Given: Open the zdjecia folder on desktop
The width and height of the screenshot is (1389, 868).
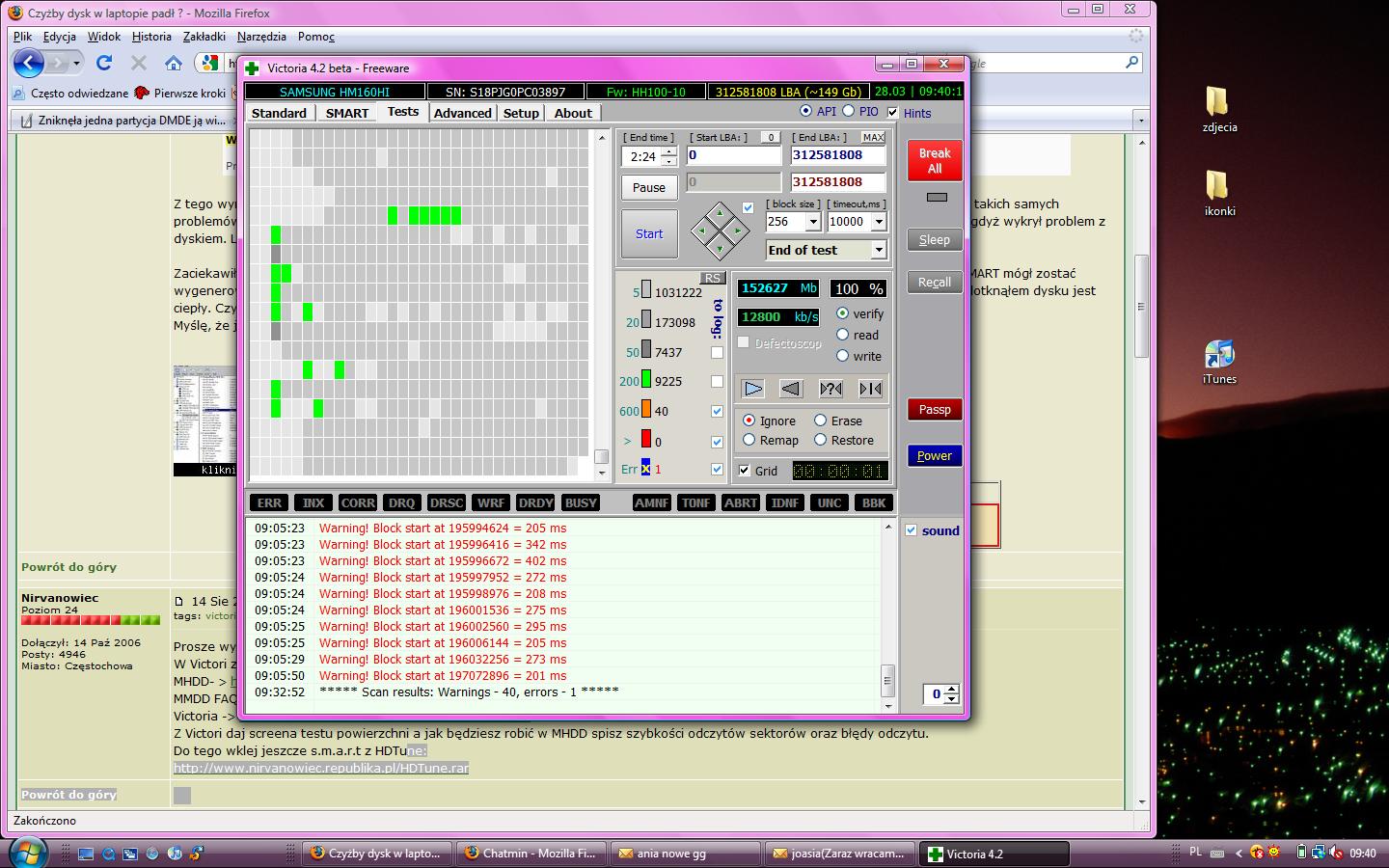Looking at the screenshot, I should coord(1219,109).
